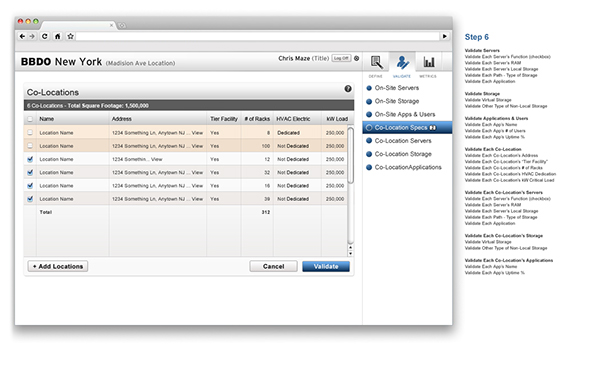Click the table vertical scrollbar thumb
The width and height of the screenshot is (600, 388).
[351, 155]
